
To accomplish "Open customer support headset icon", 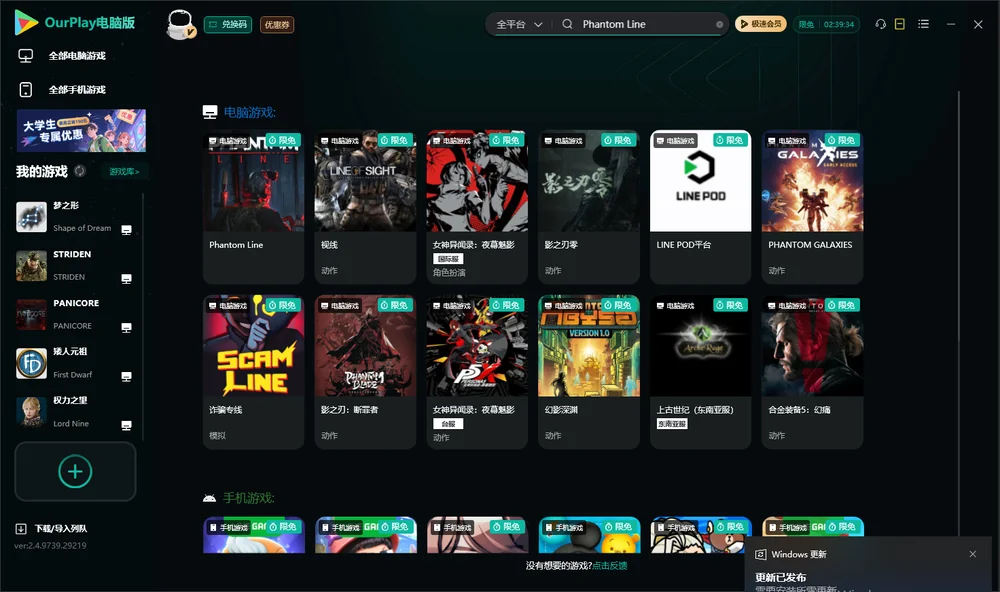I will pos(881,24).
